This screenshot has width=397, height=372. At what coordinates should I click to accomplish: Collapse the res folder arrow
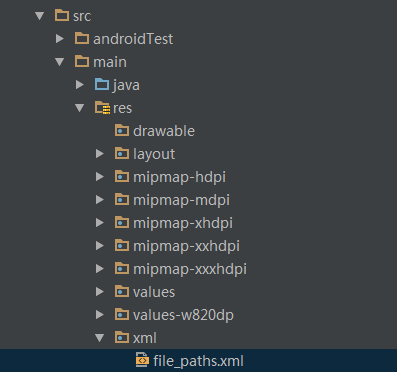80,108
